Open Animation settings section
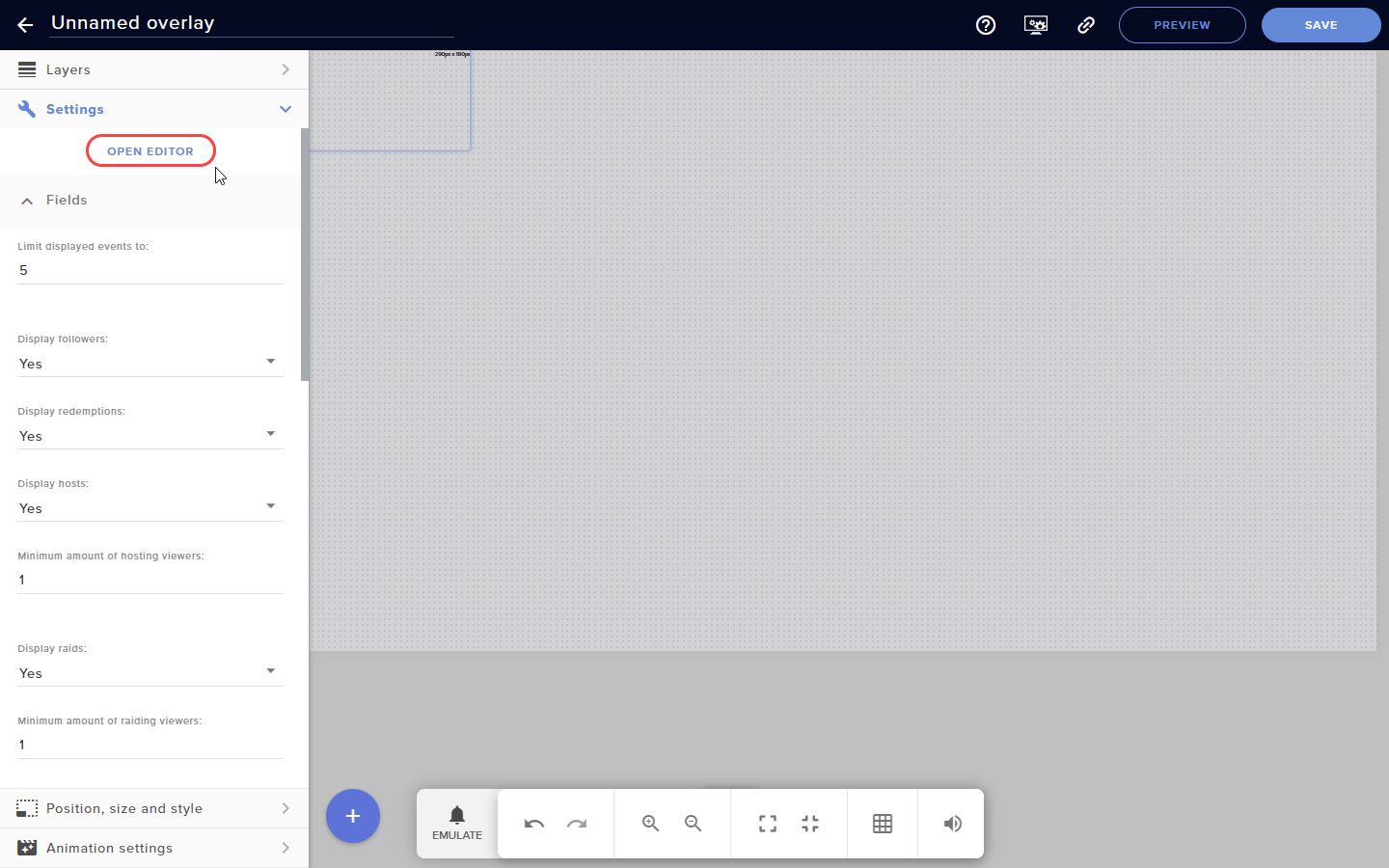The image size is (1389, 868). click(154, 848)
